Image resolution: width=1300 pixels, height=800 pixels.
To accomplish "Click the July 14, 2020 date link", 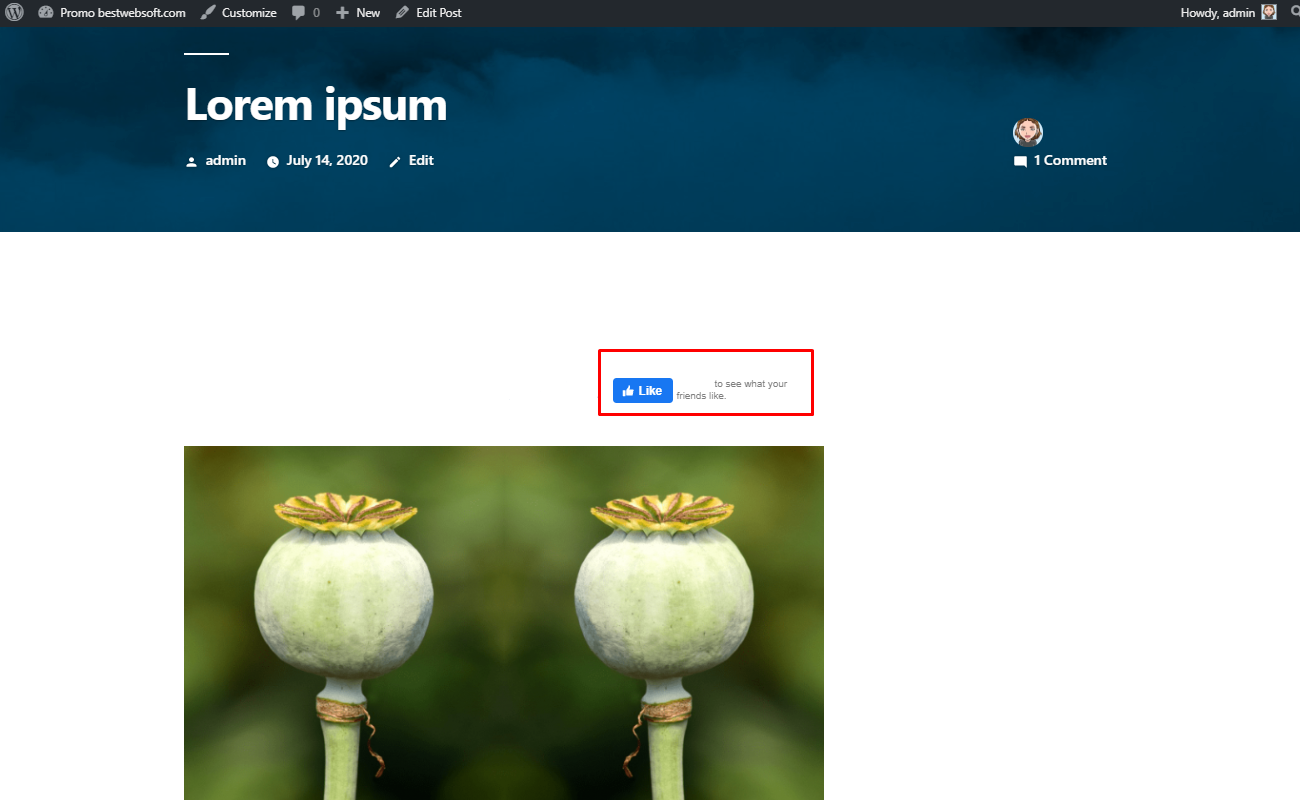I will pos(327,160).
